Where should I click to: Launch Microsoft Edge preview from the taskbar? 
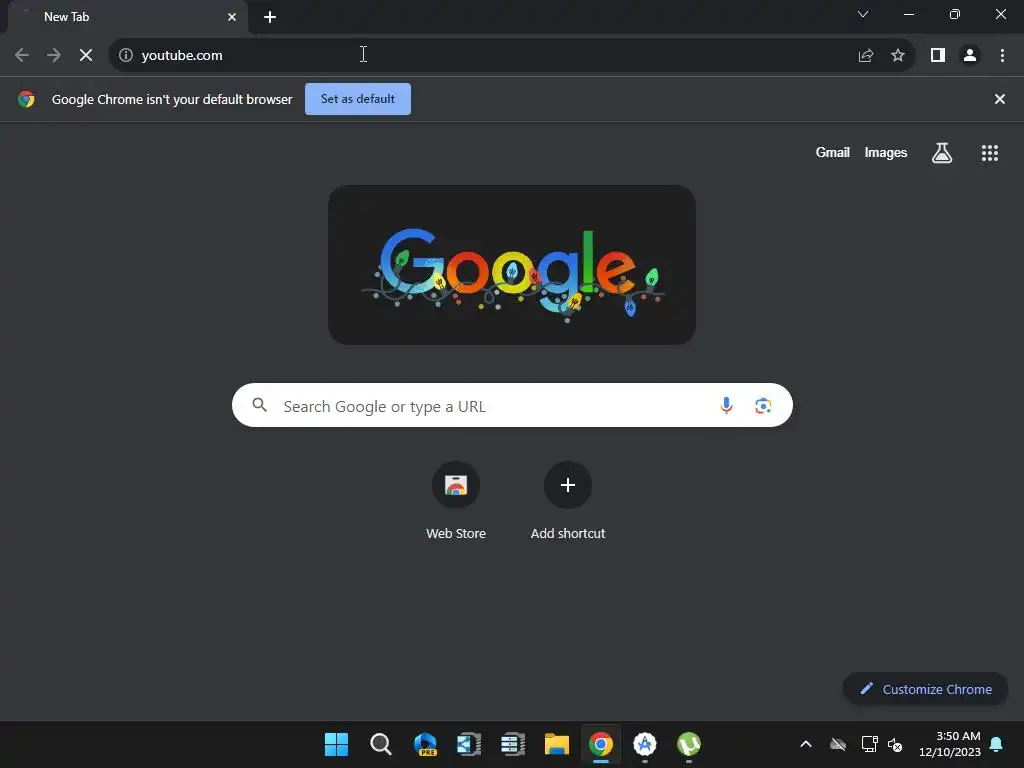(425, 744)
